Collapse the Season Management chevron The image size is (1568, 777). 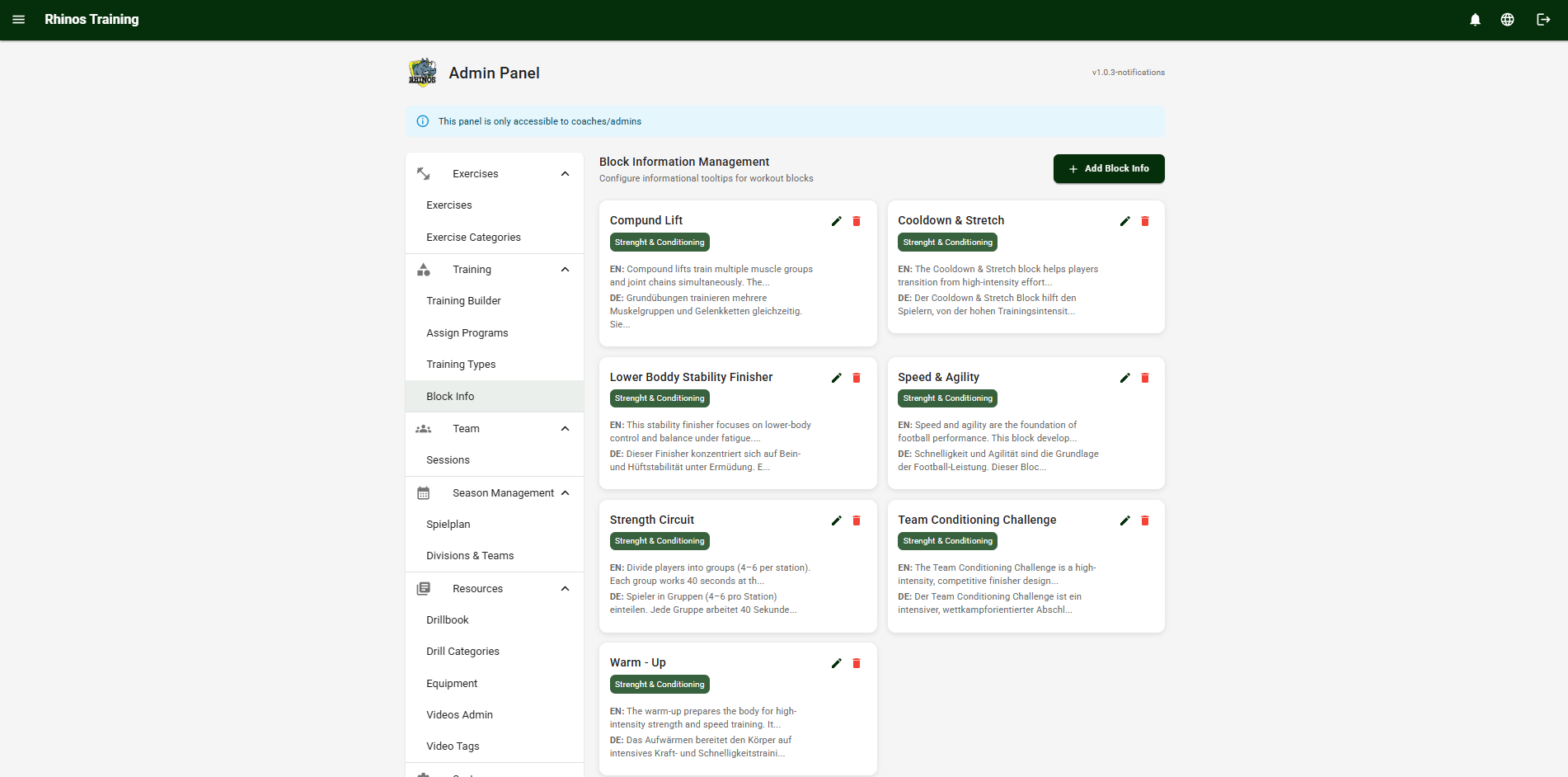pos(566,493)
